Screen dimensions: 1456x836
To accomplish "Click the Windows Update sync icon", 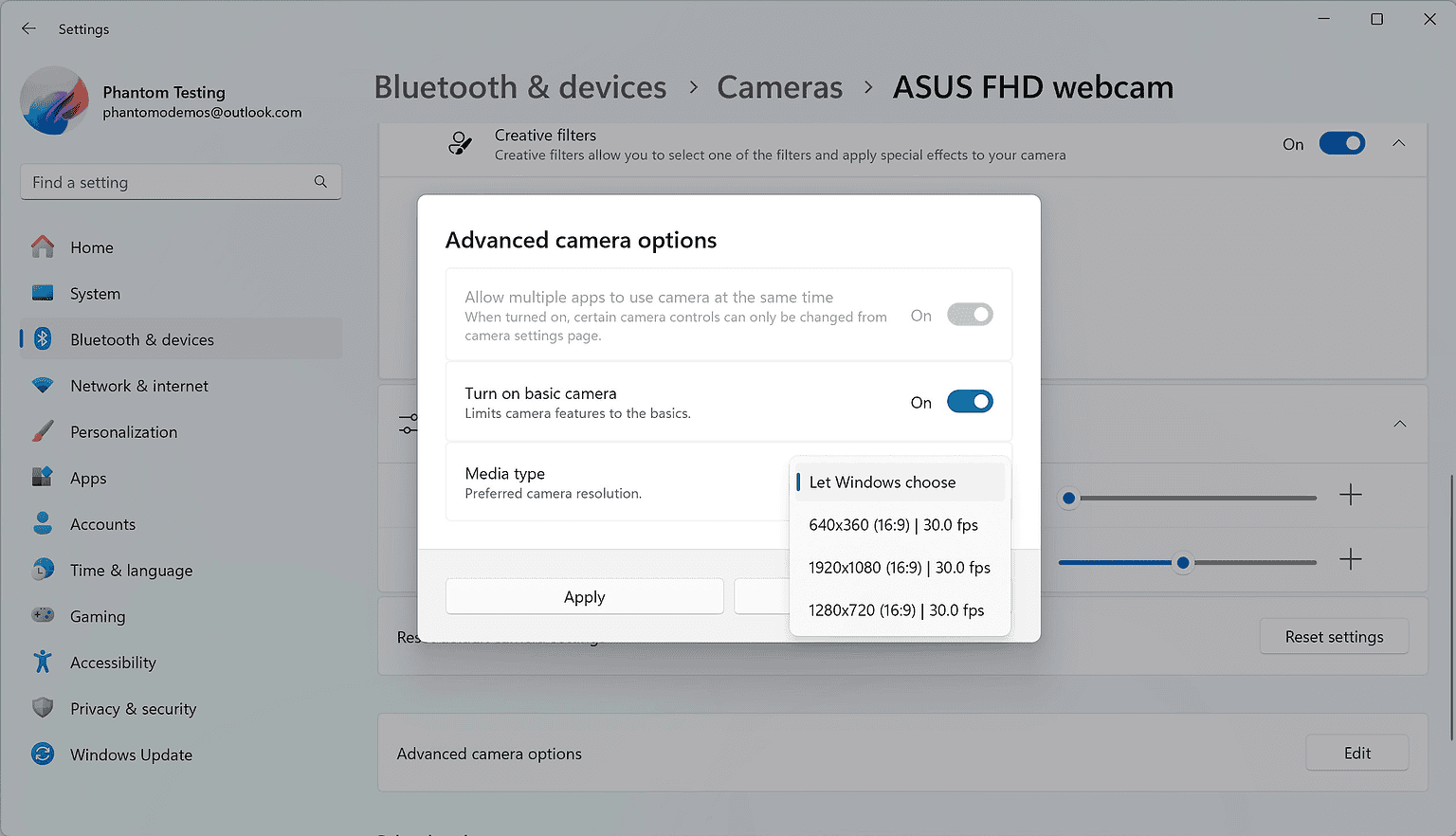I will [43, 754].
